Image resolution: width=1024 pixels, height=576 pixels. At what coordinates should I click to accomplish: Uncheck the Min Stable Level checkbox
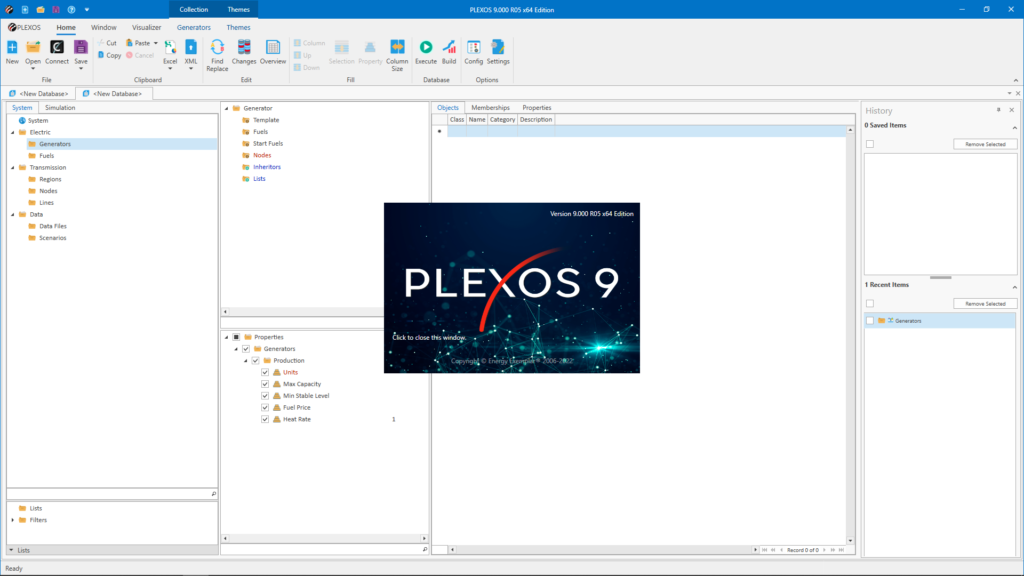tap(265, 396)
